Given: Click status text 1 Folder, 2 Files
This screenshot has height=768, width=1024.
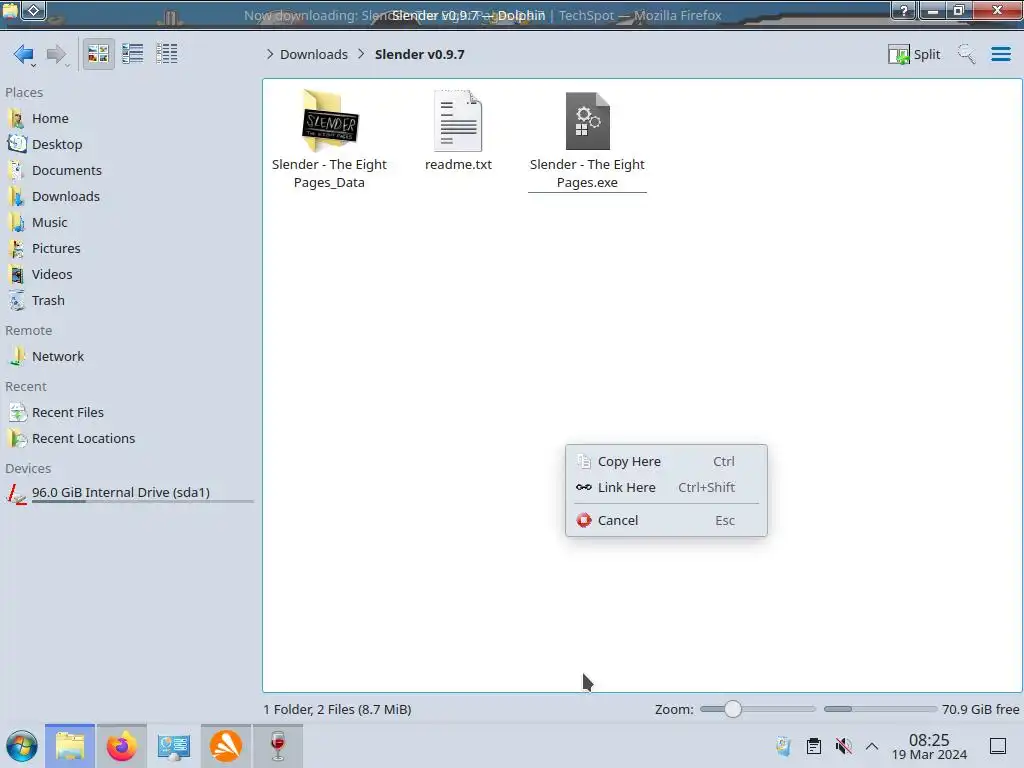Looking at the screenshot, I should 337,709.
